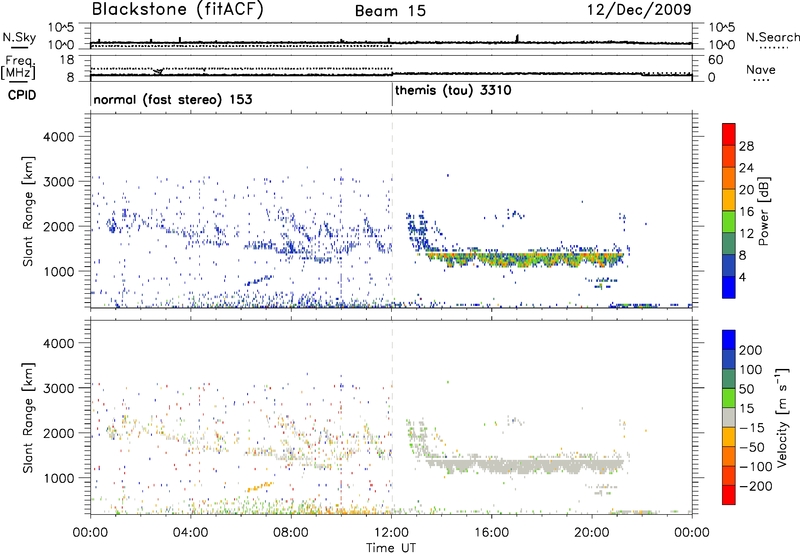800x554 pixels.
Task: Click the '1000' tick on velocity panel axis
Action: pyautogui.click(x=59, y=478)
